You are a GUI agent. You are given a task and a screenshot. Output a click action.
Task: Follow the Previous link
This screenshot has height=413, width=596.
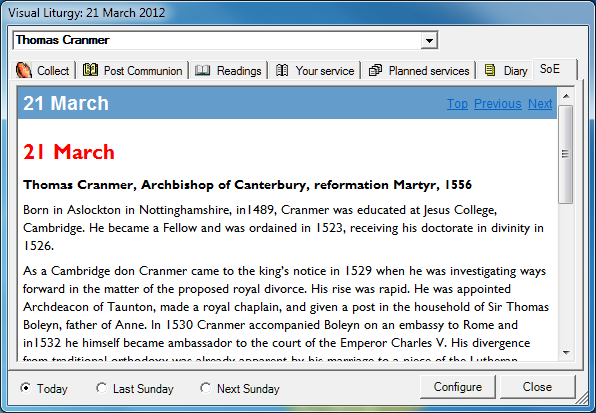coord(498,103)
